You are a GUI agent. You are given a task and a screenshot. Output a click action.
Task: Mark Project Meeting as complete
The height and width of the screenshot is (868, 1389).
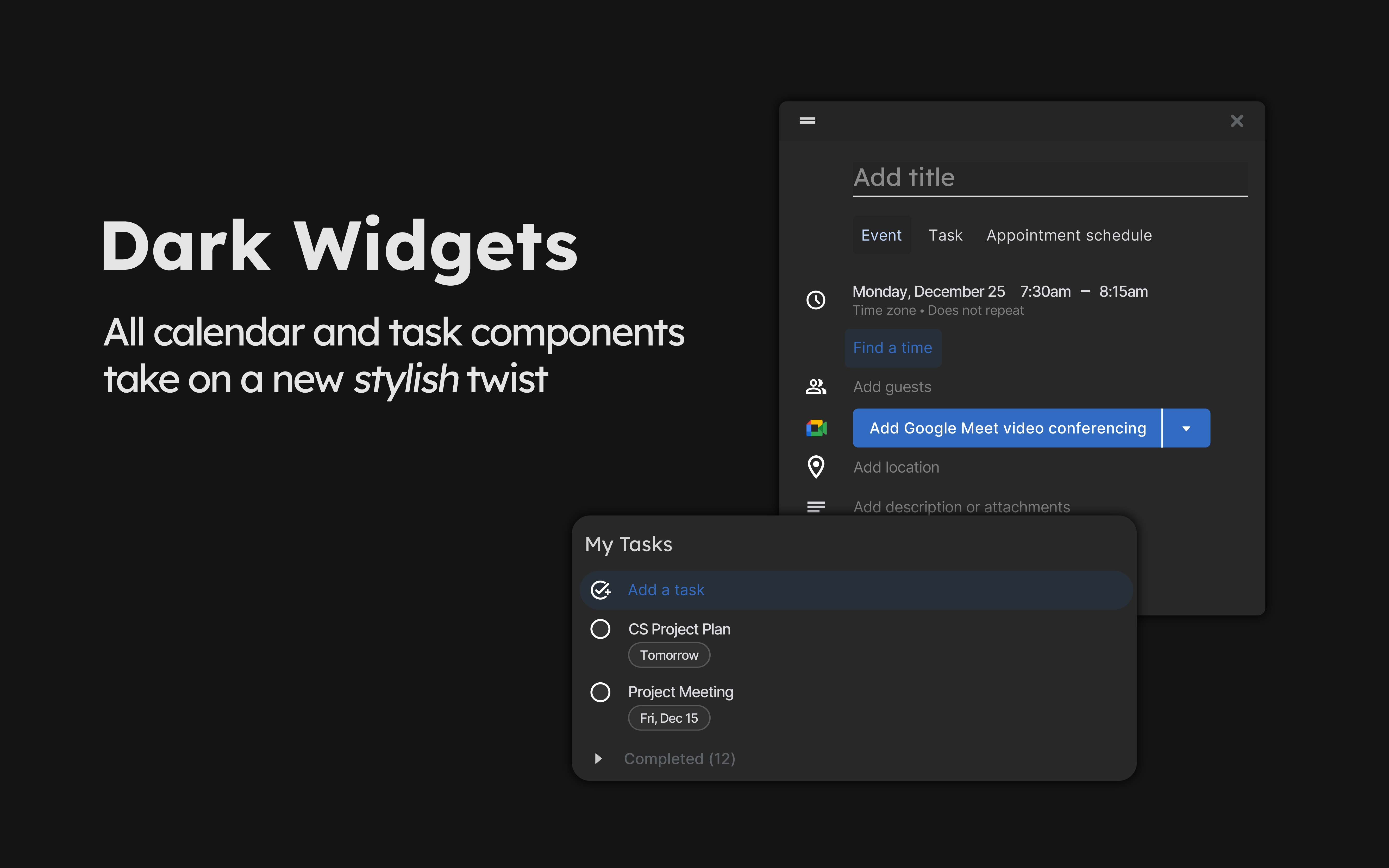(x=600, y=692)
